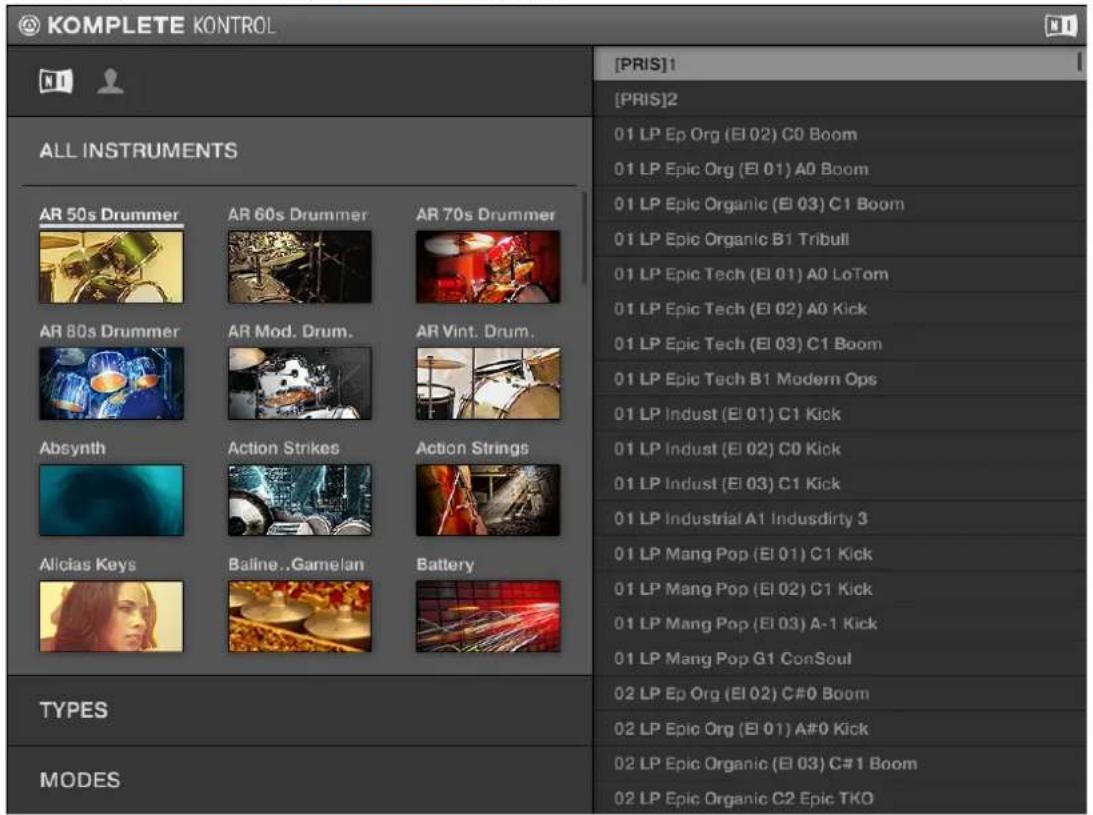This screenshot has height=815, width=1093.
Task: Select the AR 60s Drummer thumbnail
Action: 300,267
